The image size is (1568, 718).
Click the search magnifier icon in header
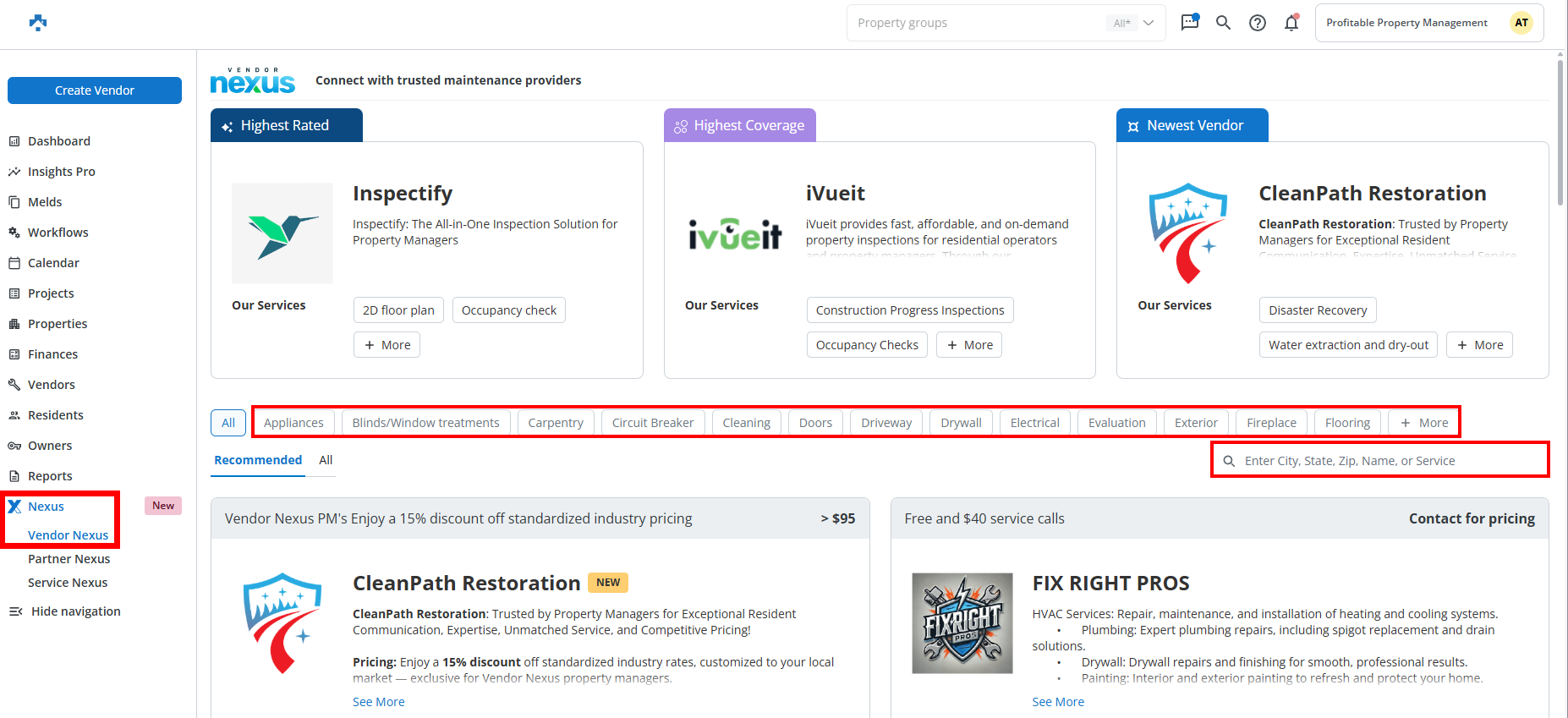pos(1223,23)
